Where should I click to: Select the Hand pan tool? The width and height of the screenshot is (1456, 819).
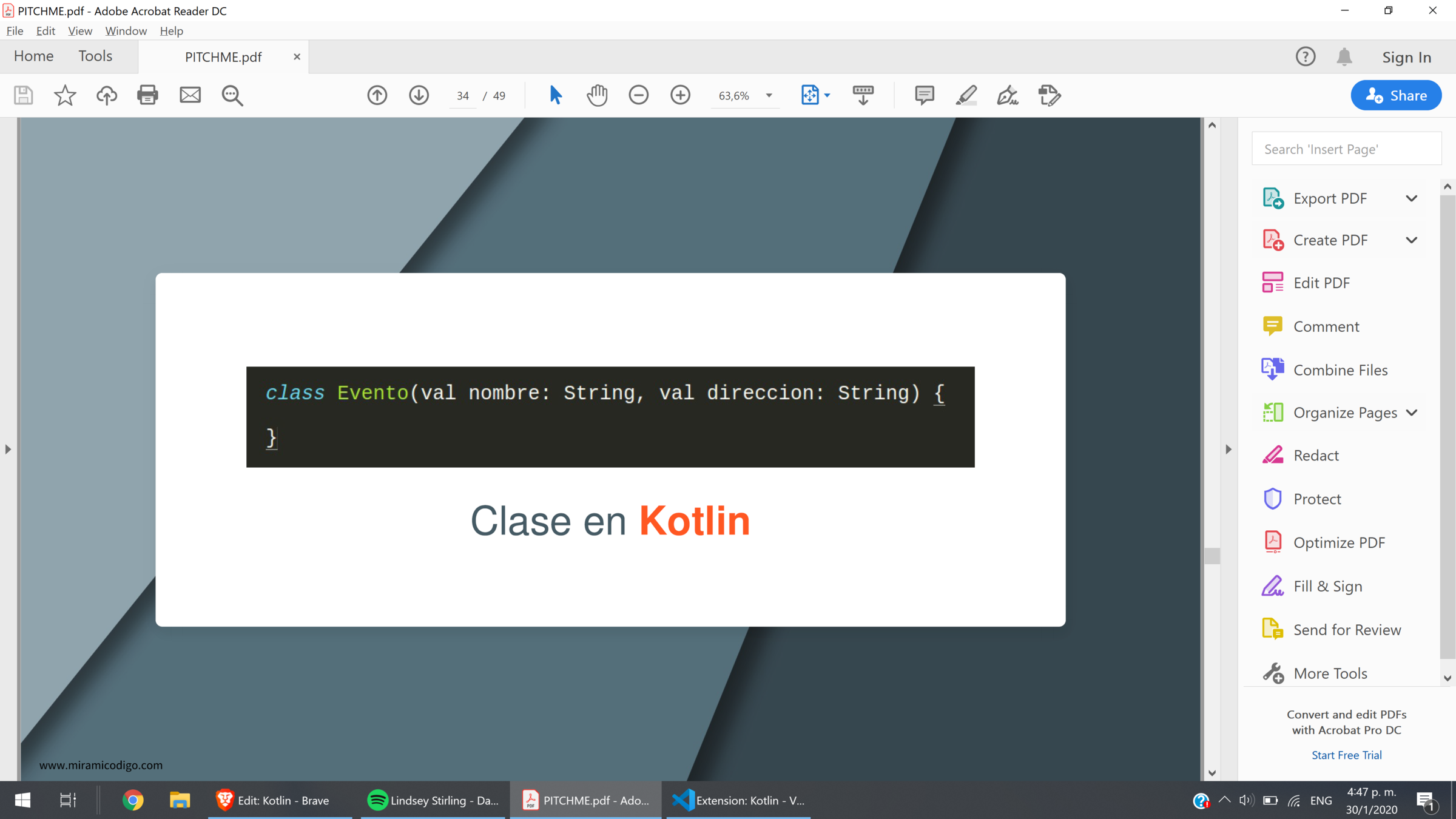(x=597, y=95)
